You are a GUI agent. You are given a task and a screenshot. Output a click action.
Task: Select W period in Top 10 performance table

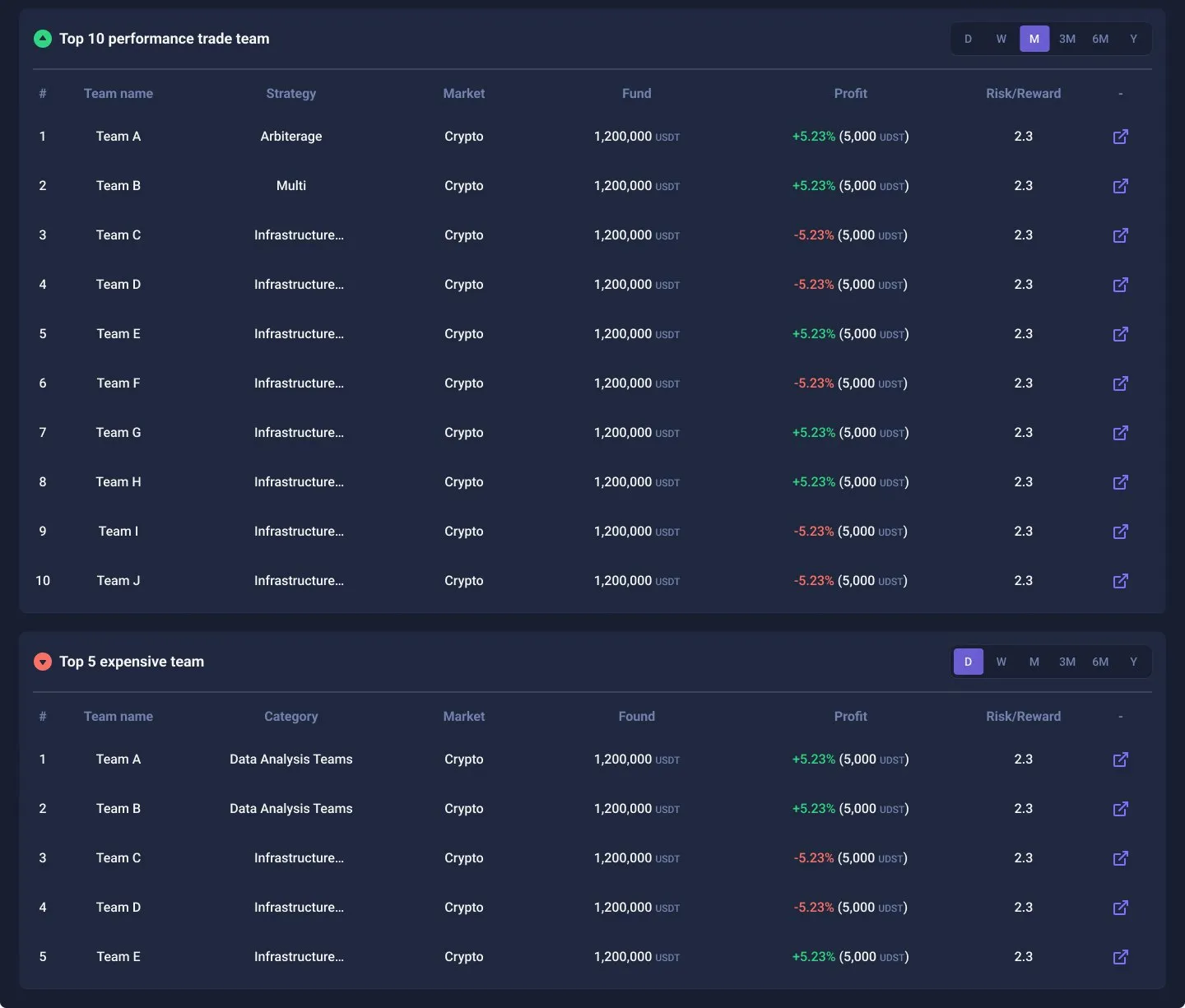(x=1001, y=39)
